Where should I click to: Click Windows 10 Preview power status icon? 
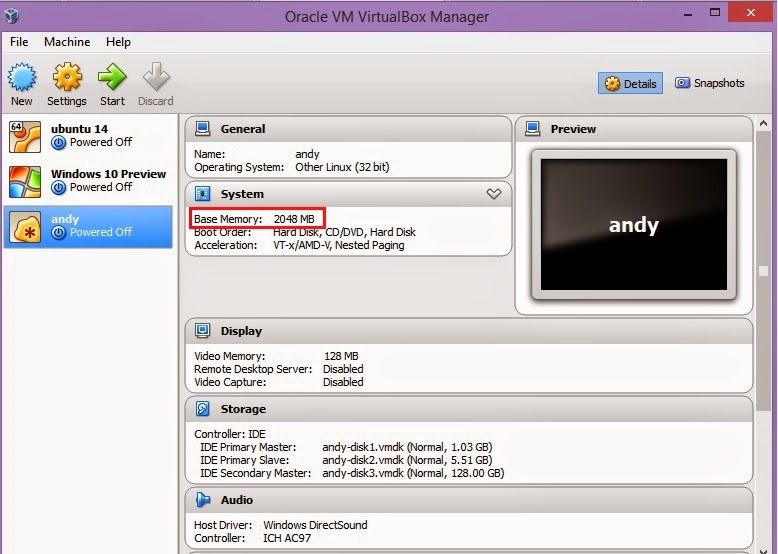[59, 187]
